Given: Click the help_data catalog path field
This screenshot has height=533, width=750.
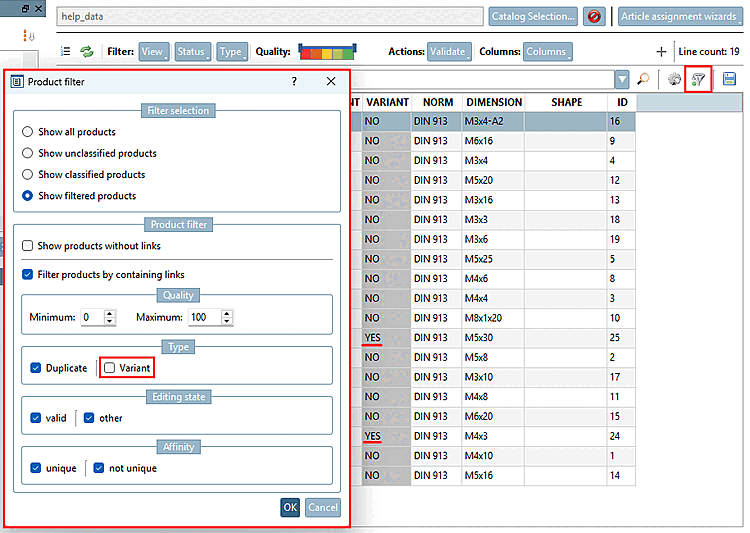Looking at the screenshot, I should click(270, 16).
